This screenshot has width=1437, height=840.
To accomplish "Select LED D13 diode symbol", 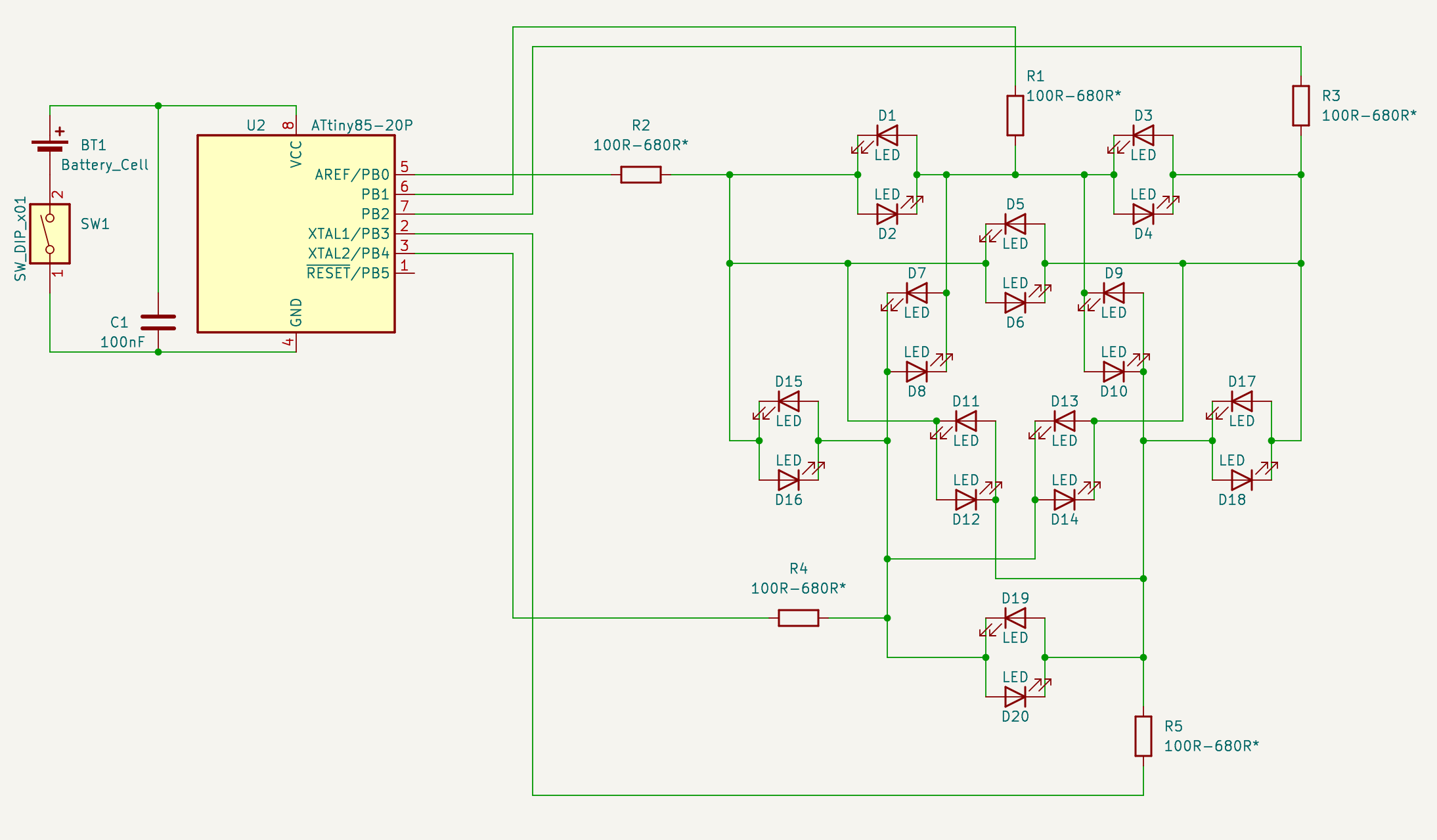I will (1065, 421).
